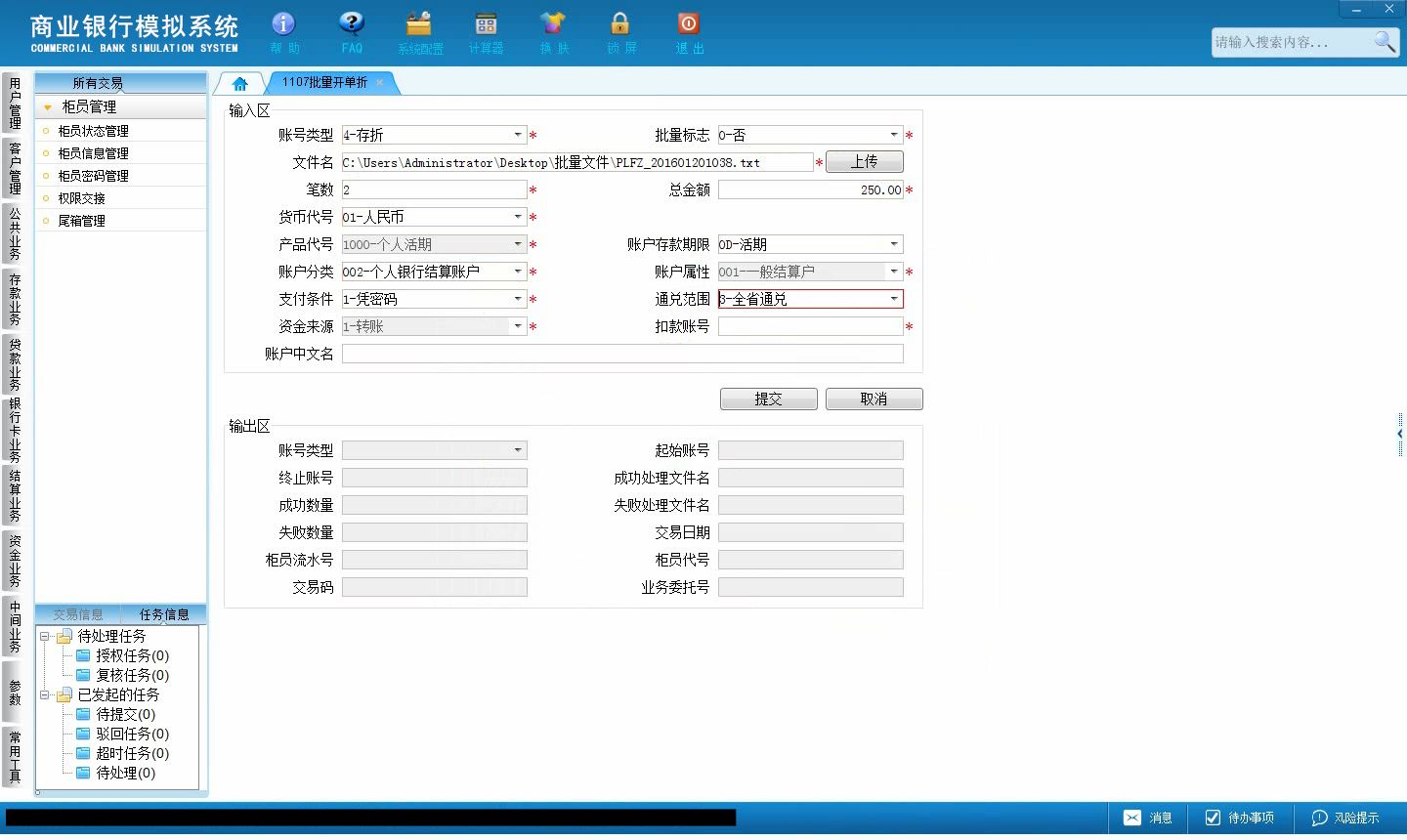Open the 账号类型 input dropdown
This screenshot has height=840, width=1407.
[x=518, y=135]
